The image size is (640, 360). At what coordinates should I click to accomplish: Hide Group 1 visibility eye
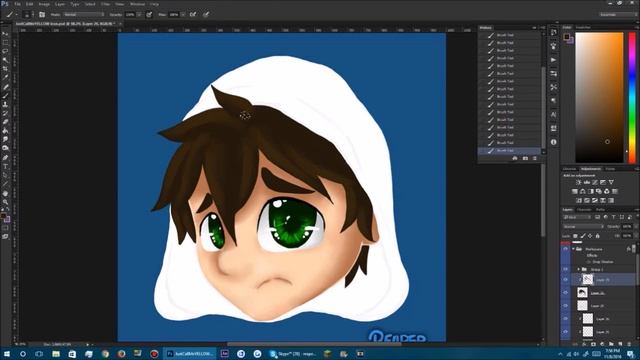(565, 269)
